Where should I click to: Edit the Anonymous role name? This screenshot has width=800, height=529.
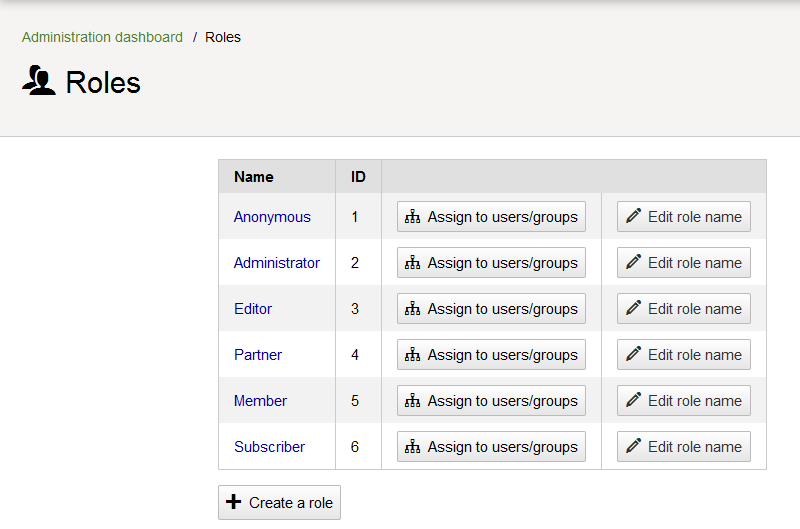pos(684,217)
